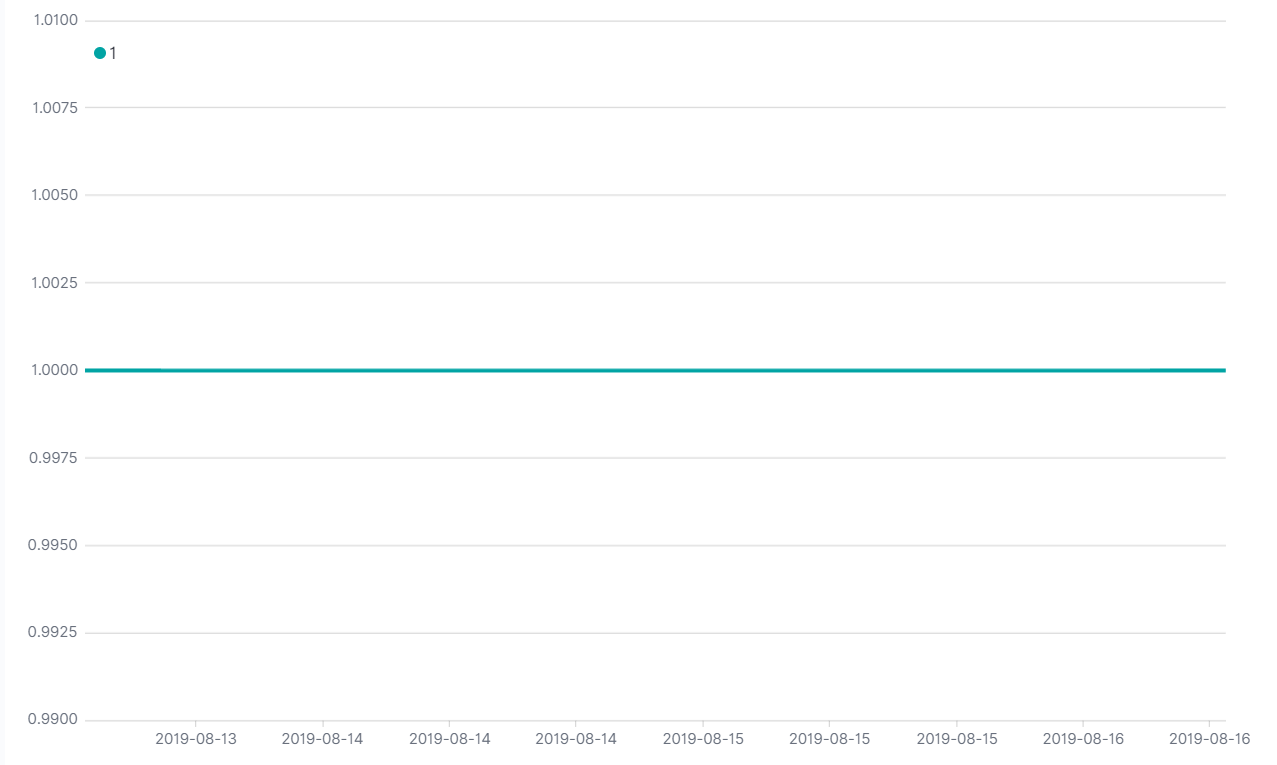Click the 0.9950 y-axis tick label
The width and height of the screenshot is (1277, 765).
click(x=56, y=545)
